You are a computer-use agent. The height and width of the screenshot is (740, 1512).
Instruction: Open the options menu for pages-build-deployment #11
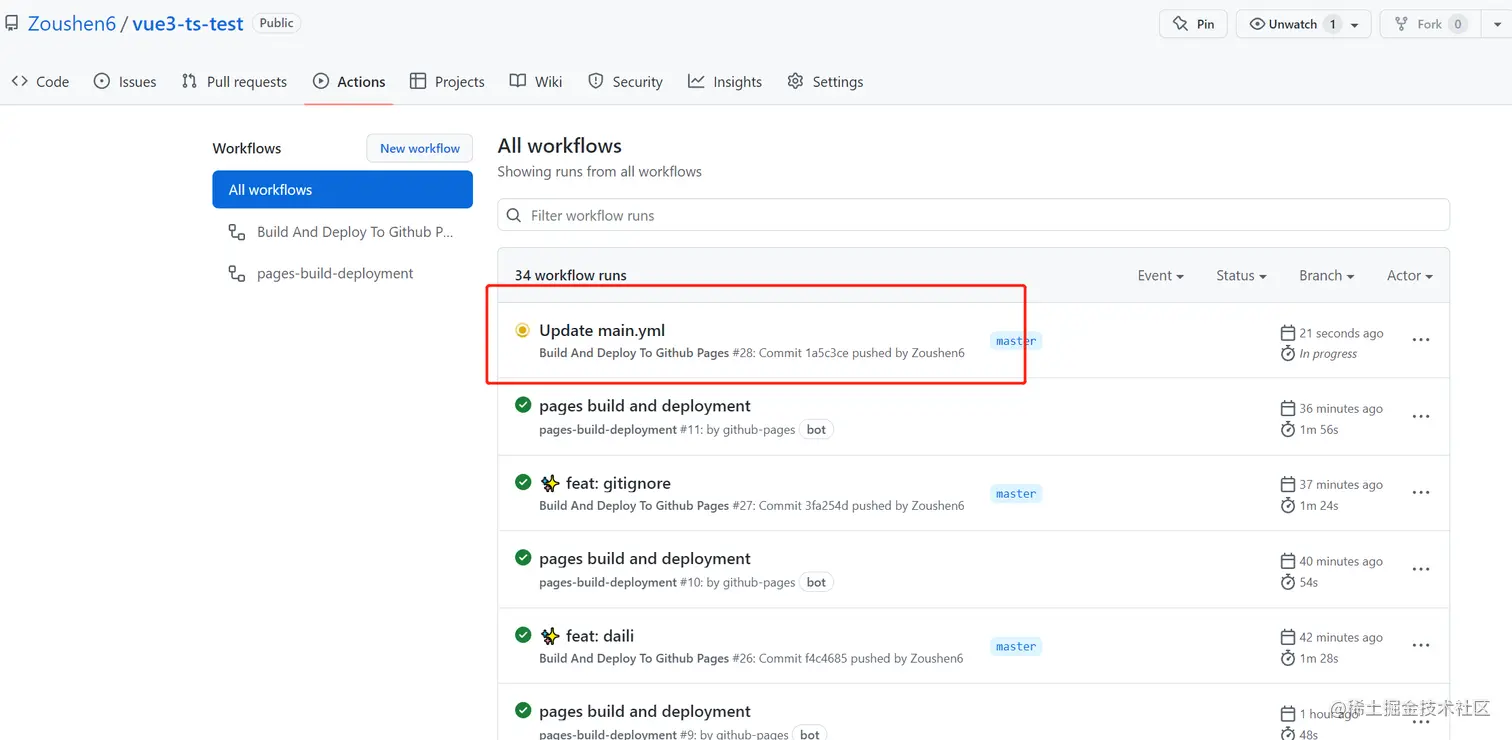[1420, 416]
